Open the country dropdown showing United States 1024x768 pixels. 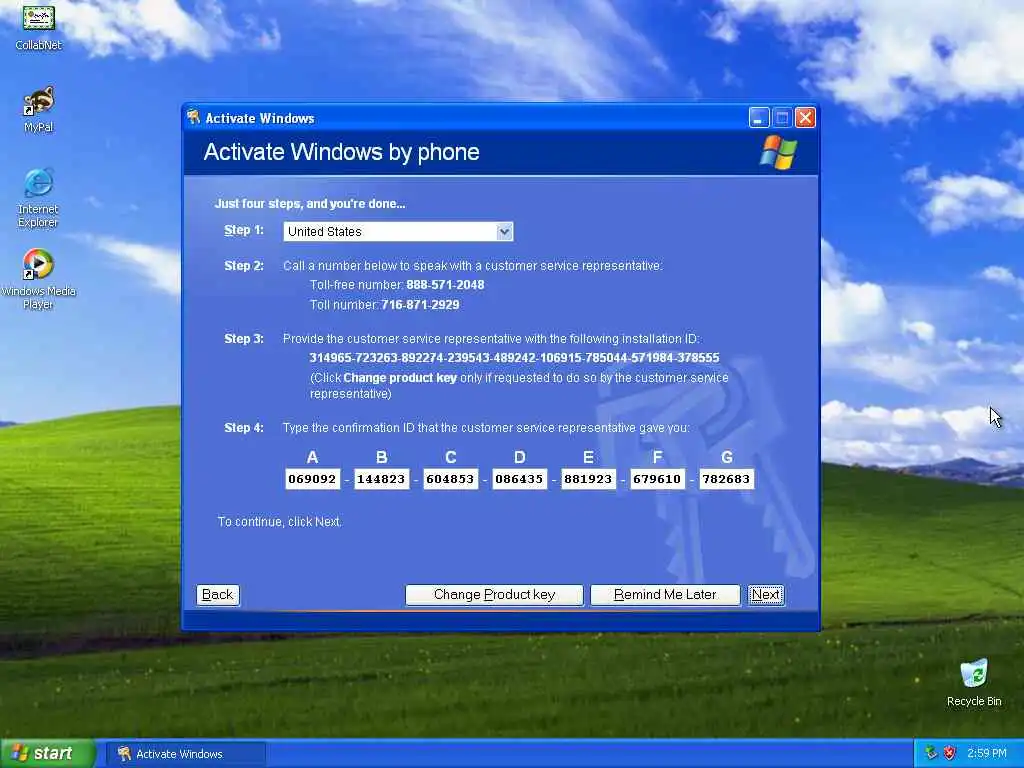point(398,231)
